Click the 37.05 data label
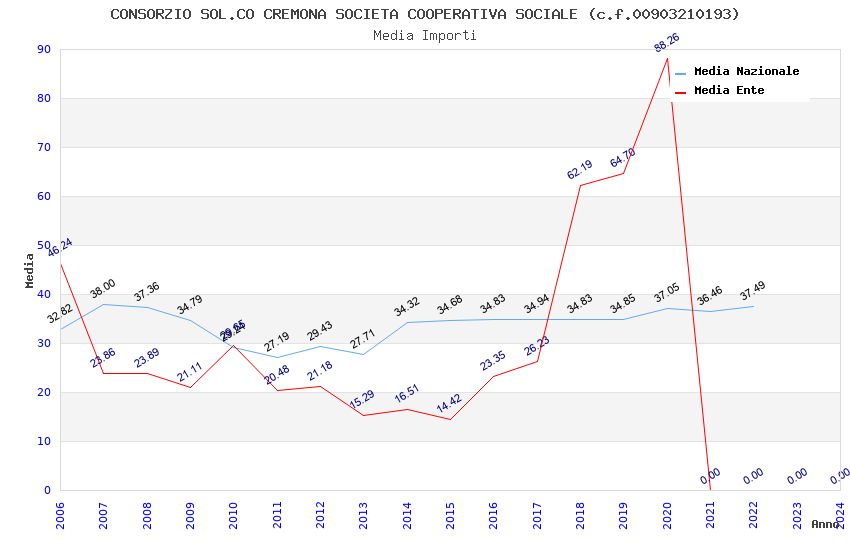 [x=667, y=293]
